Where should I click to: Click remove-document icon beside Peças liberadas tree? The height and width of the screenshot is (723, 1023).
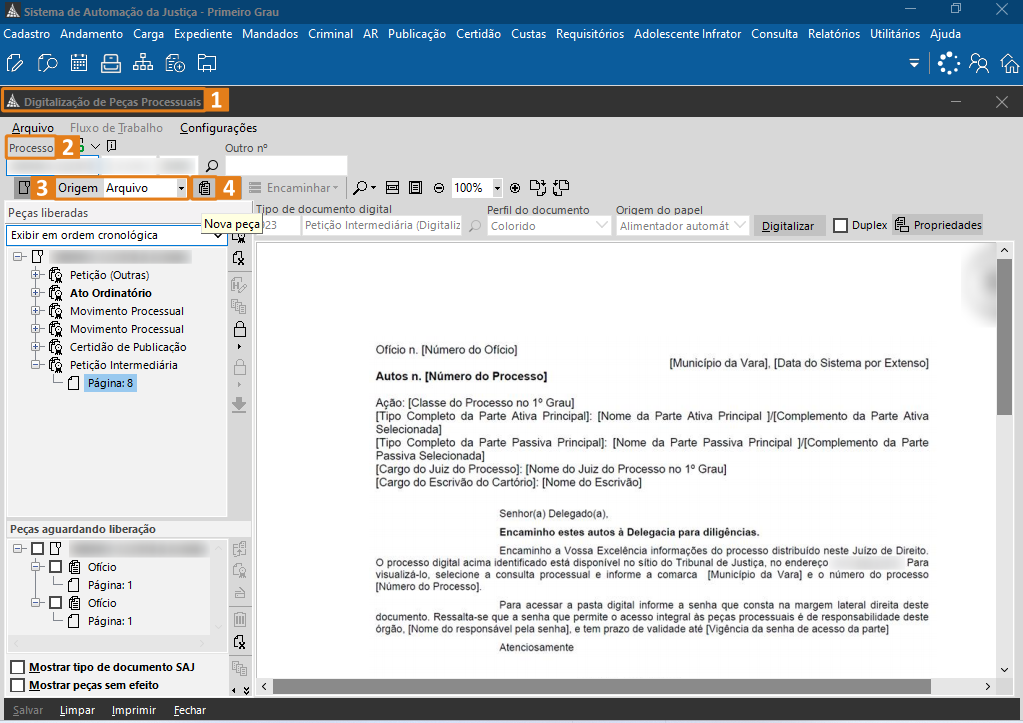pyautogui.click(x=239, y=258)
